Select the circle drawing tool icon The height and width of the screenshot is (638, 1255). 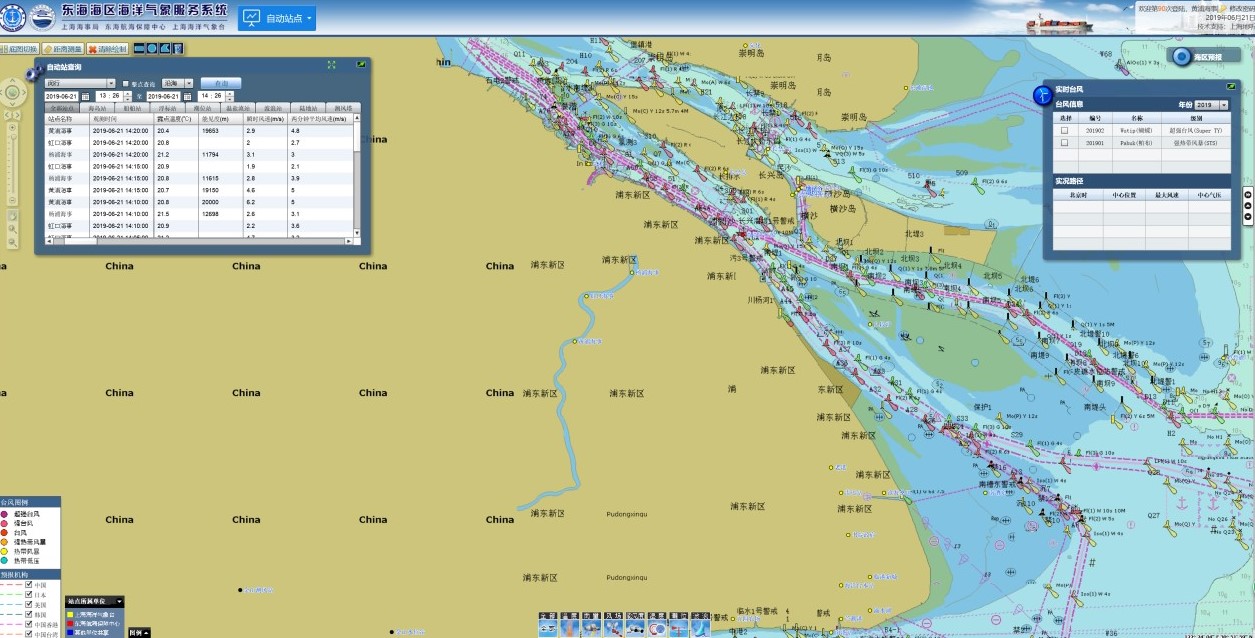pos(152,48)
